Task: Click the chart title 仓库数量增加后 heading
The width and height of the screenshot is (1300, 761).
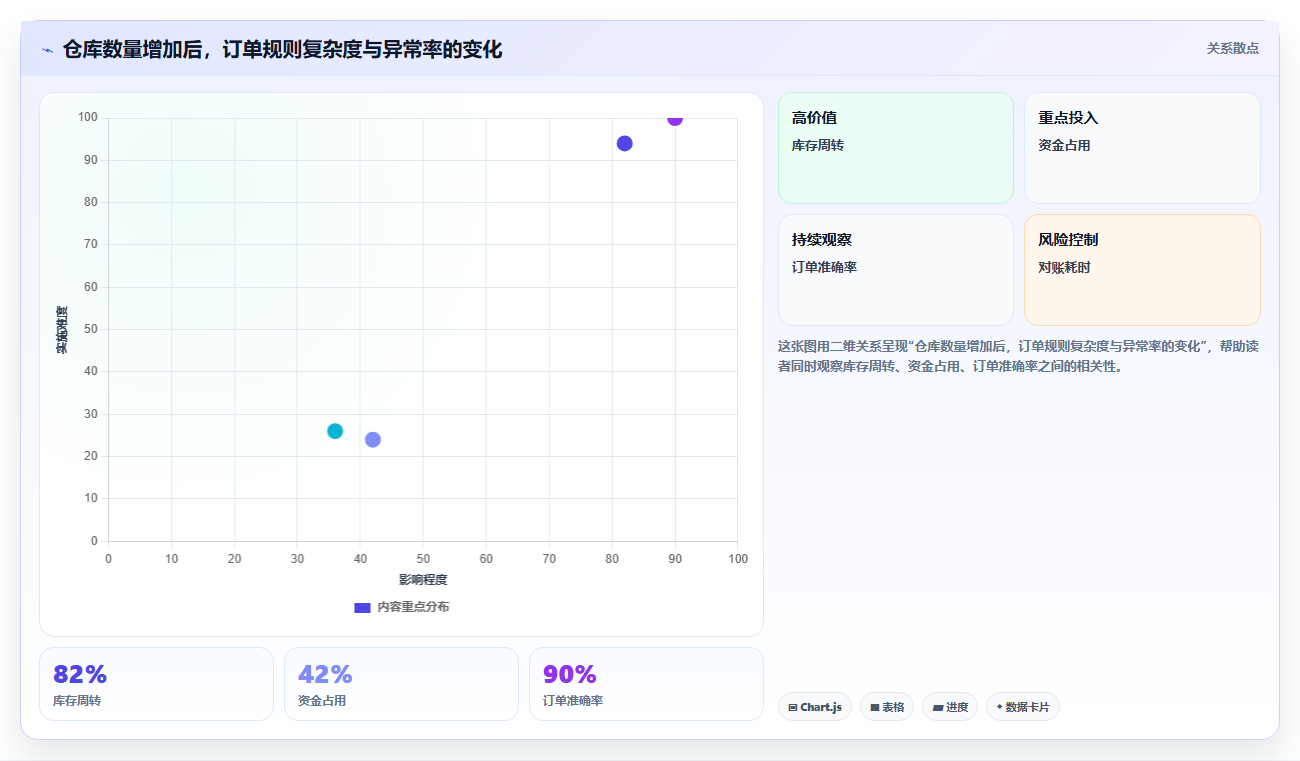Action: pyautogui.click(x=282, y=49)
